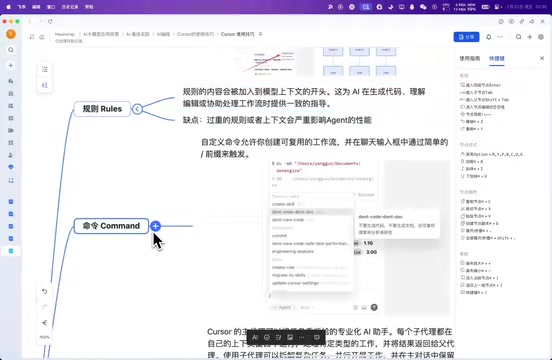Open the settings gear in the top-right corner
The image size is (552, 360).
(541, 37)
